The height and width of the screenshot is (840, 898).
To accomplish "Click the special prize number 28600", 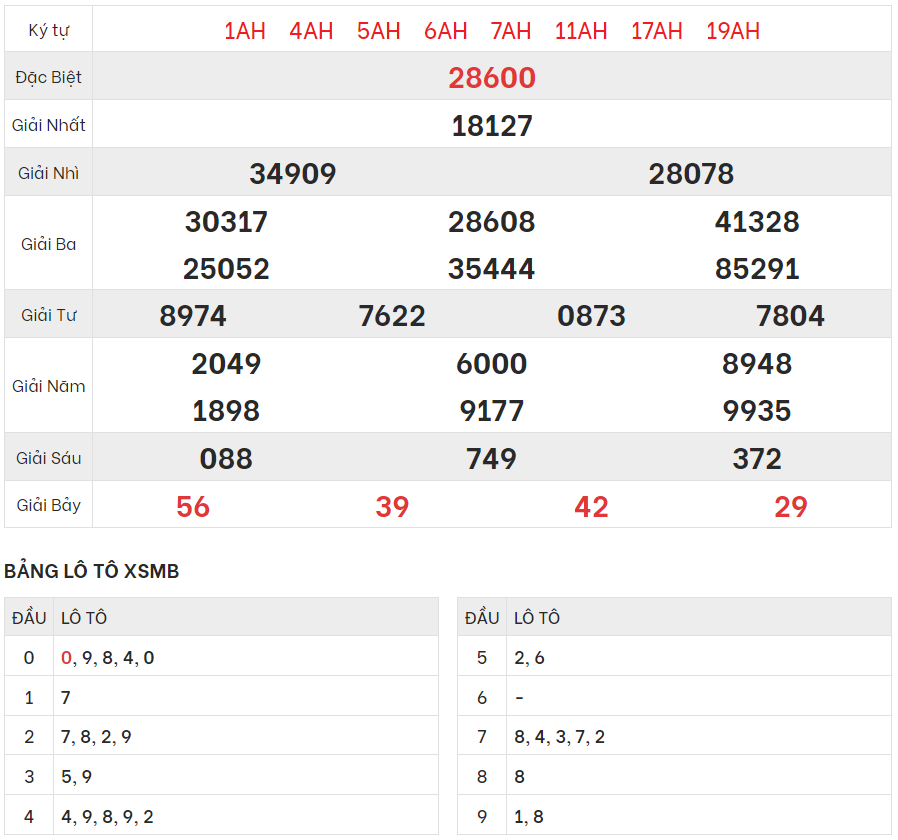I will [x=491, y=78].
